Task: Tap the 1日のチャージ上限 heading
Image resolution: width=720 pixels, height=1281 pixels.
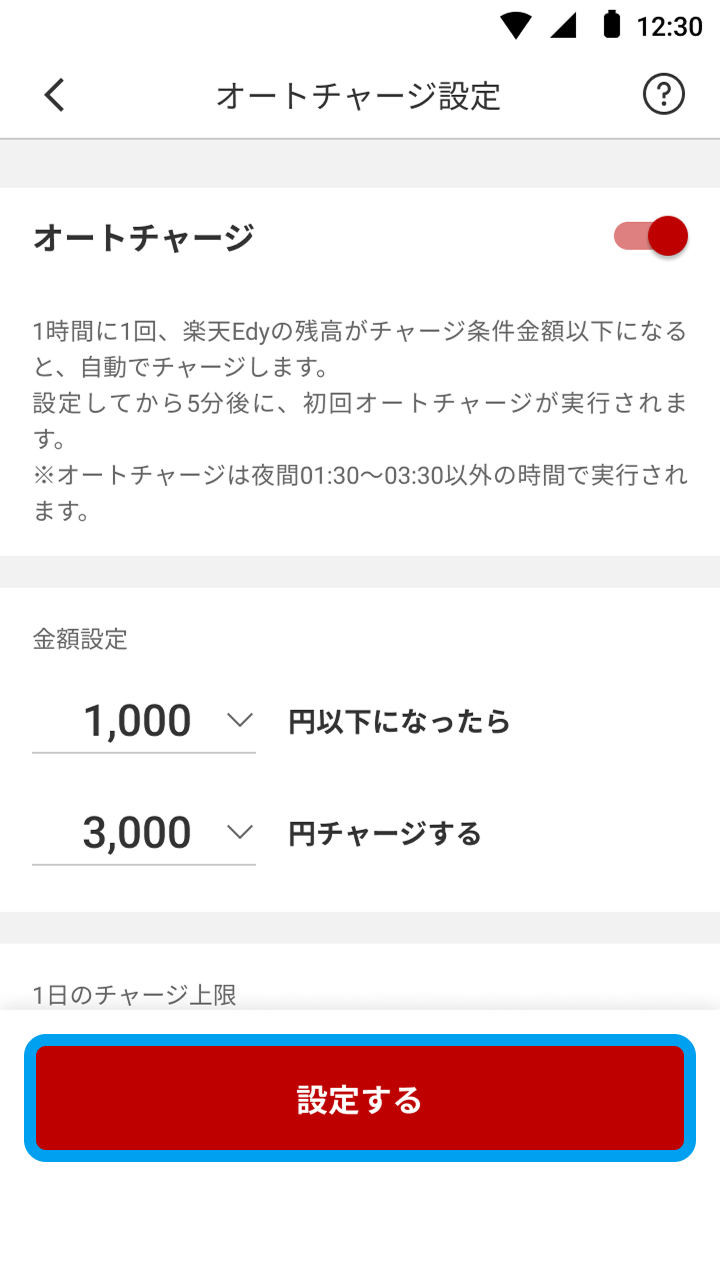Action: tap(134, 995)
